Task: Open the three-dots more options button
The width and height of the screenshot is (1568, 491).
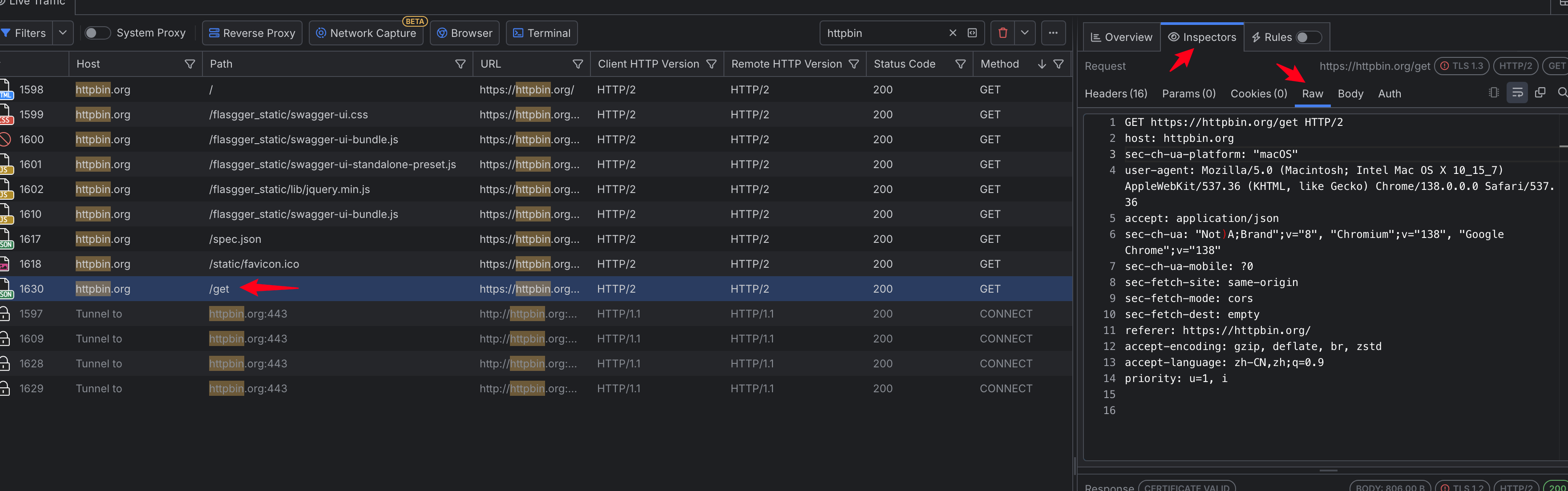Action: coord(1053,33)
